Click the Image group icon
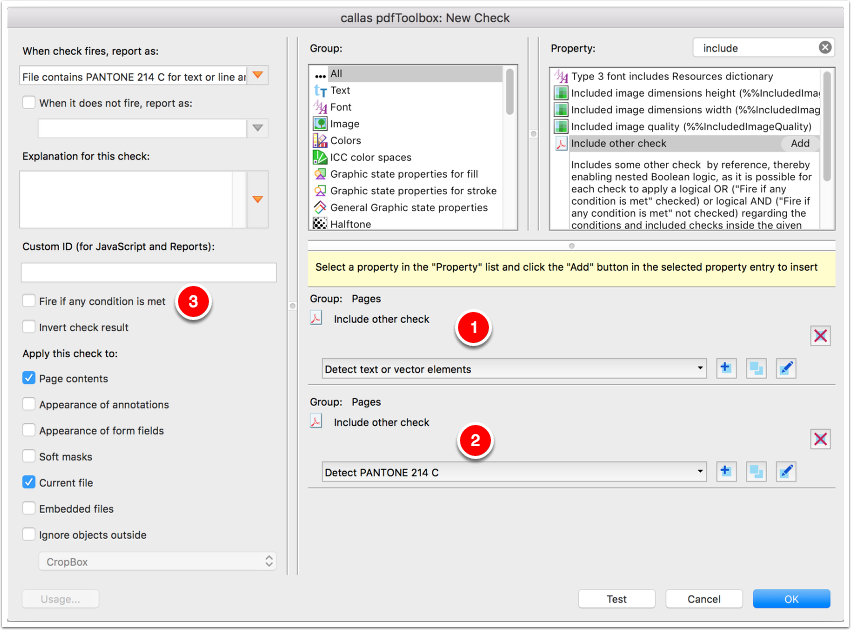 click(x=320, y=124)
